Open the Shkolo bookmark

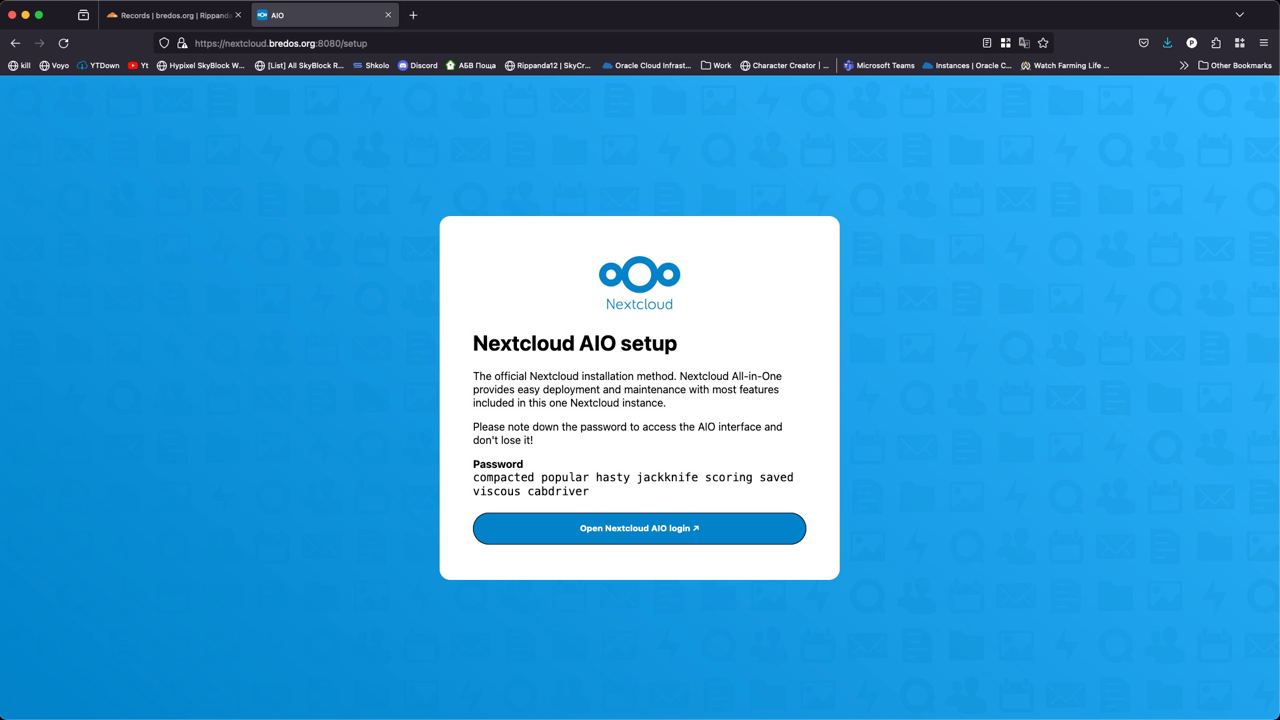tap(371, 65)
